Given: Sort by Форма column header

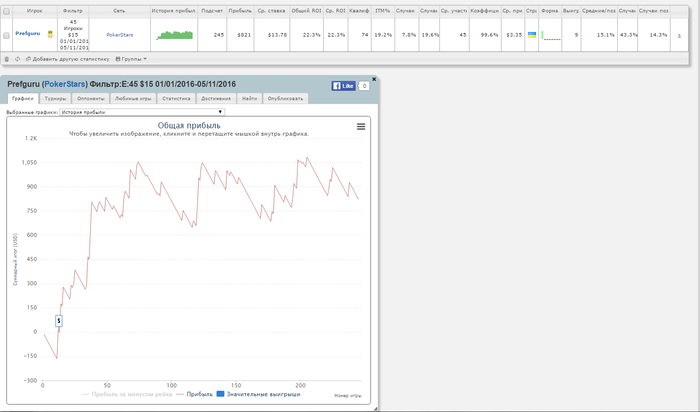Looking at the screenshot, I should coord(550,11).
